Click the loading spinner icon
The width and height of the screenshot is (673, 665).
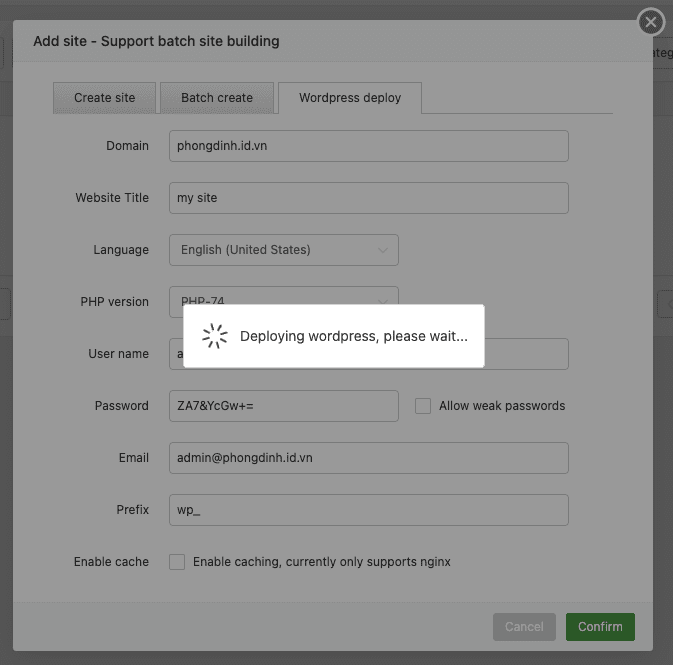tap(215, 336)
